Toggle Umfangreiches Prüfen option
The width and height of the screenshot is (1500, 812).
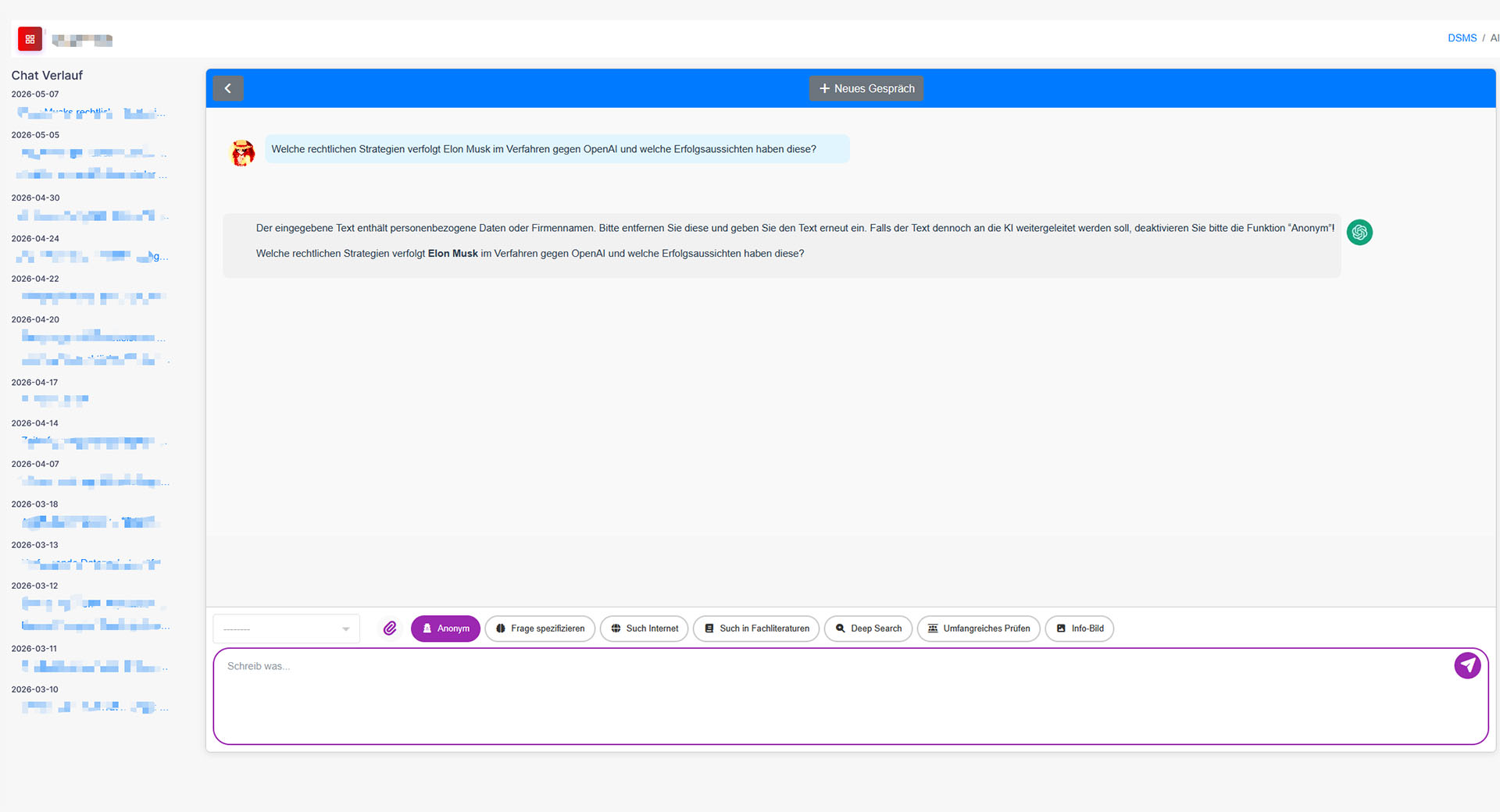[x=978, y=629]
